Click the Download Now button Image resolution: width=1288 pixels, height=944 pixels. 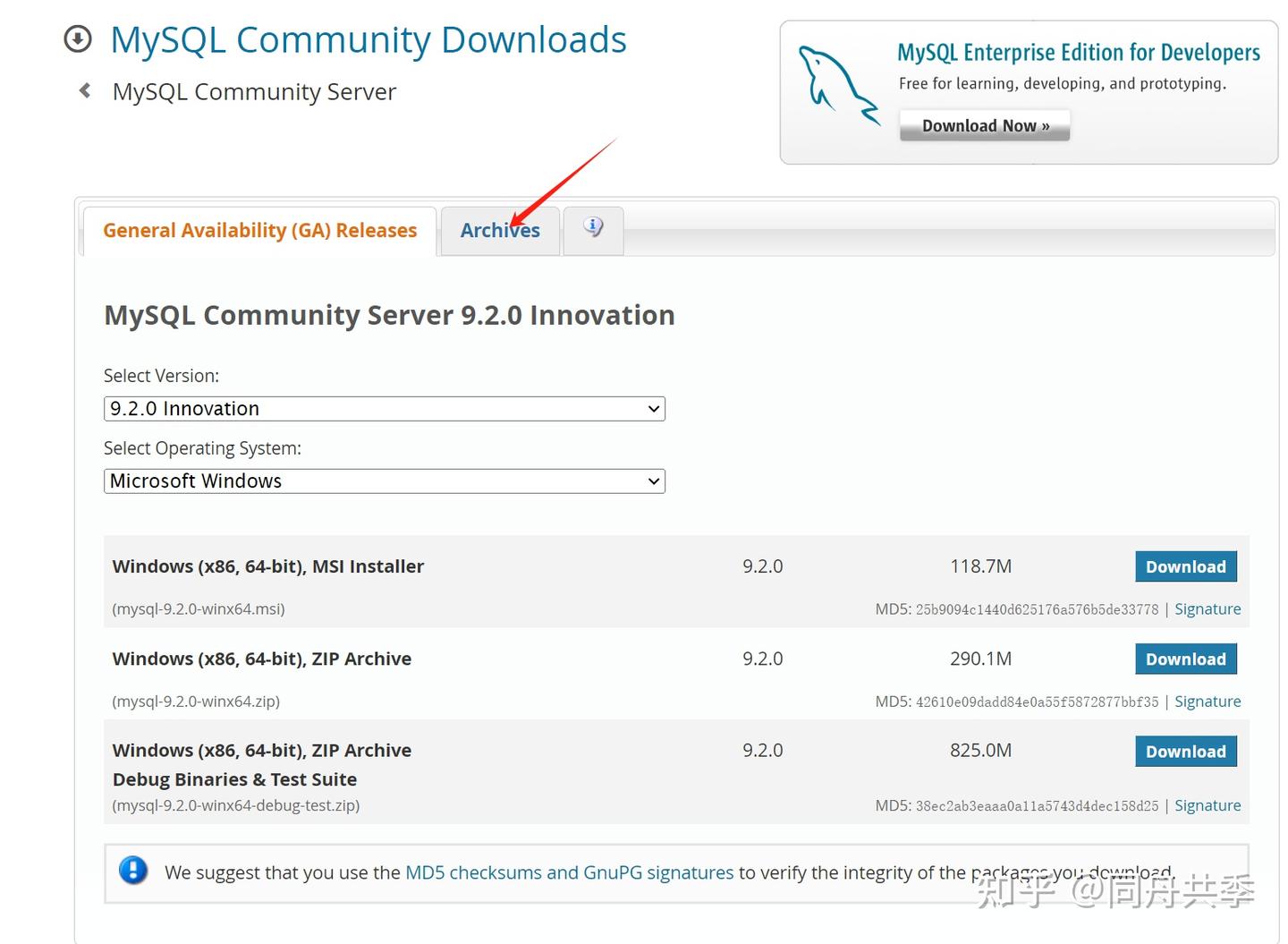tap(985, 126)
